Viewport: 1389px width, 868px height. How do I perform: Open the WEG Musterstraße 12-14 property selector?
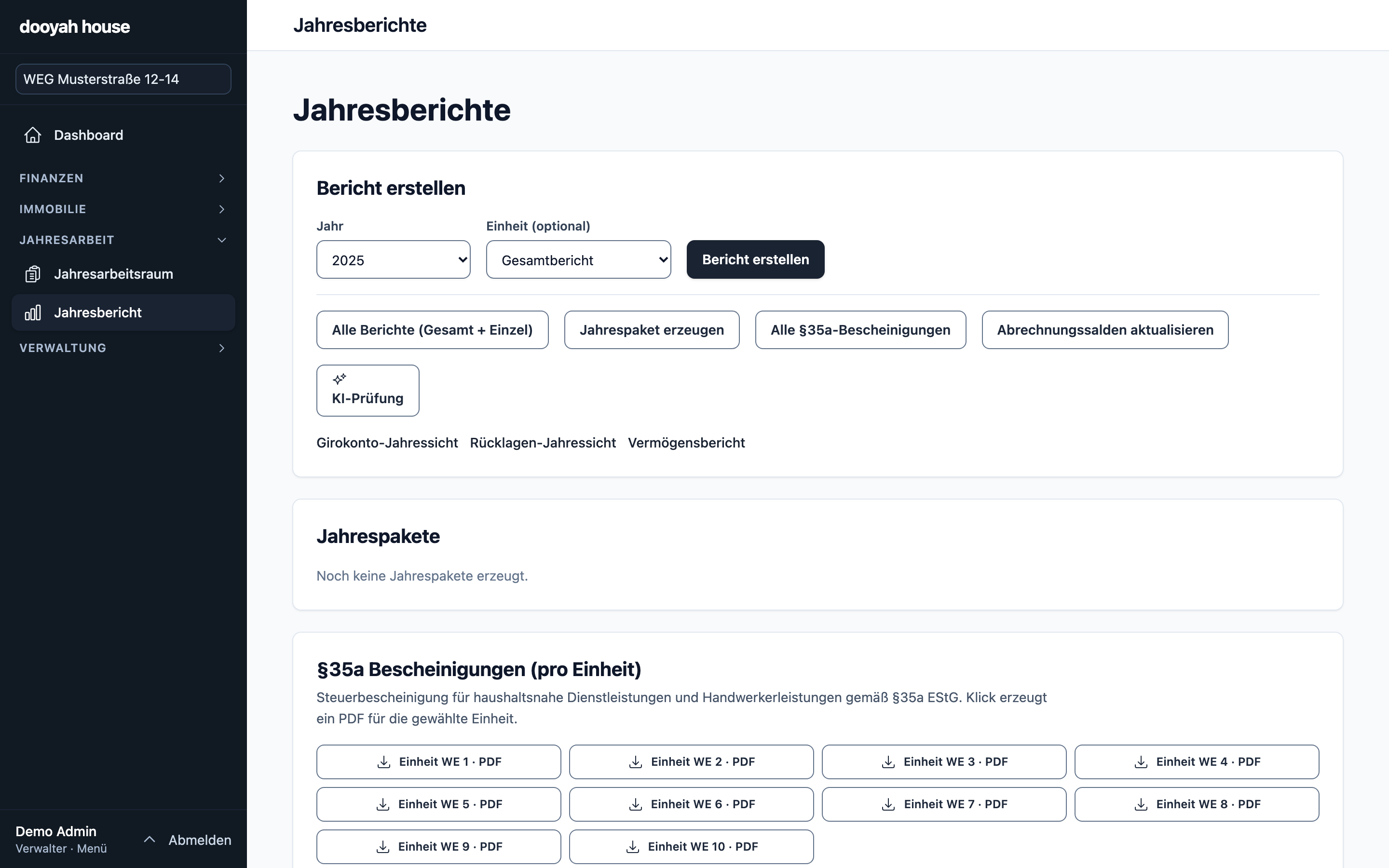(x=123, y=79)
